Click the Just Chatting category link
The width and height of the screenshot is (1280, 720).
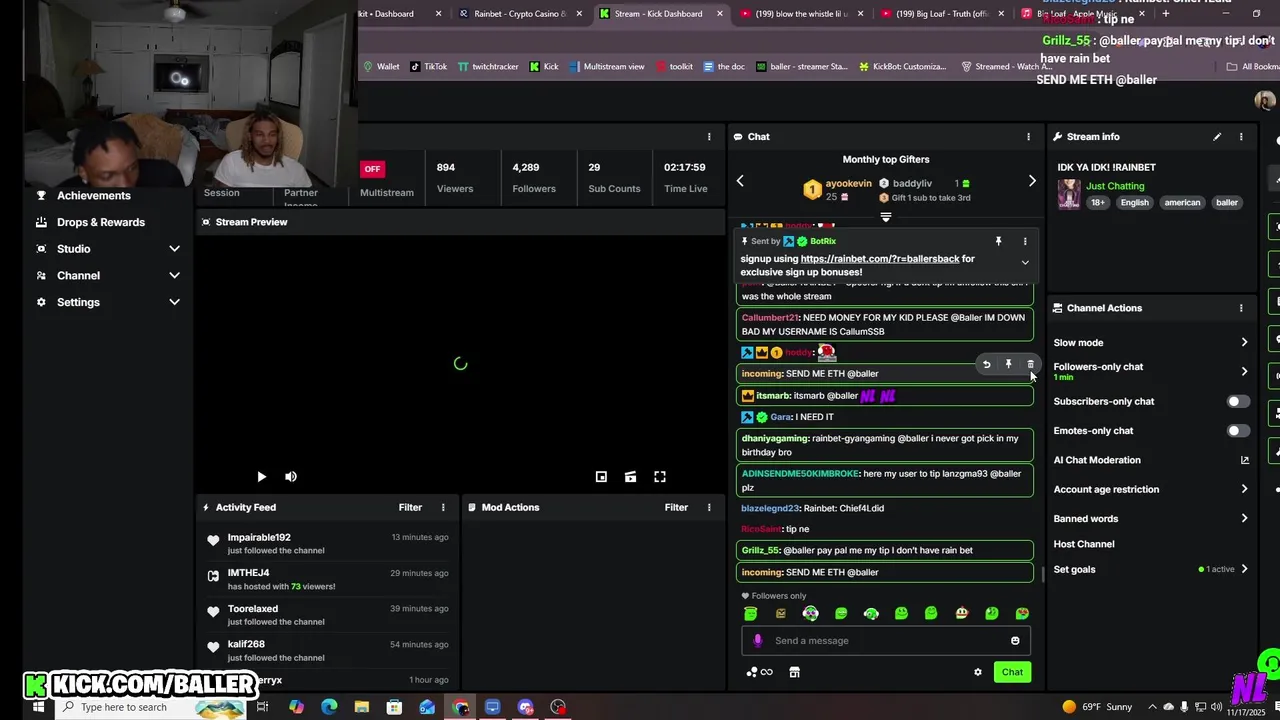coord(1115,186)
